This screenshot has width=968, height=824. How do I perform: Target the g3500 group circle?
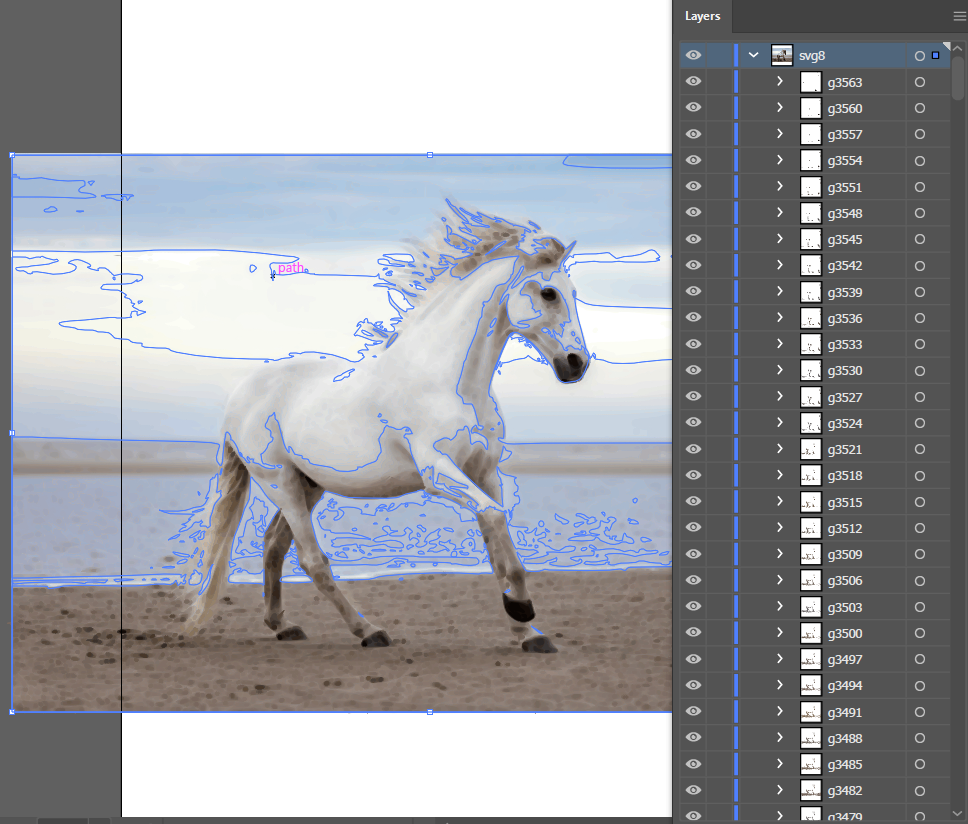tap(920, 633)
